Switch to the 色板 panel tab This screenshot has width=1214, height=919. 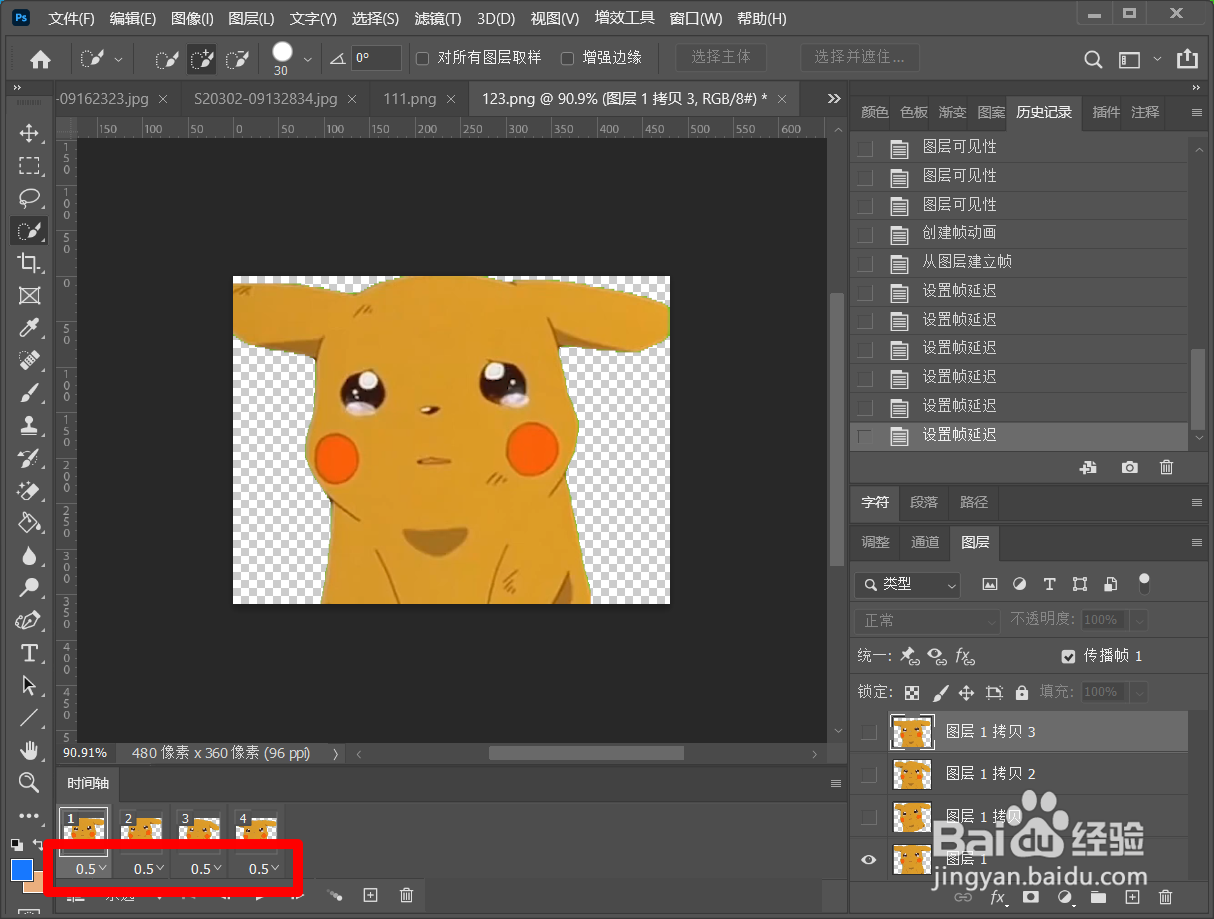point(914,112)
